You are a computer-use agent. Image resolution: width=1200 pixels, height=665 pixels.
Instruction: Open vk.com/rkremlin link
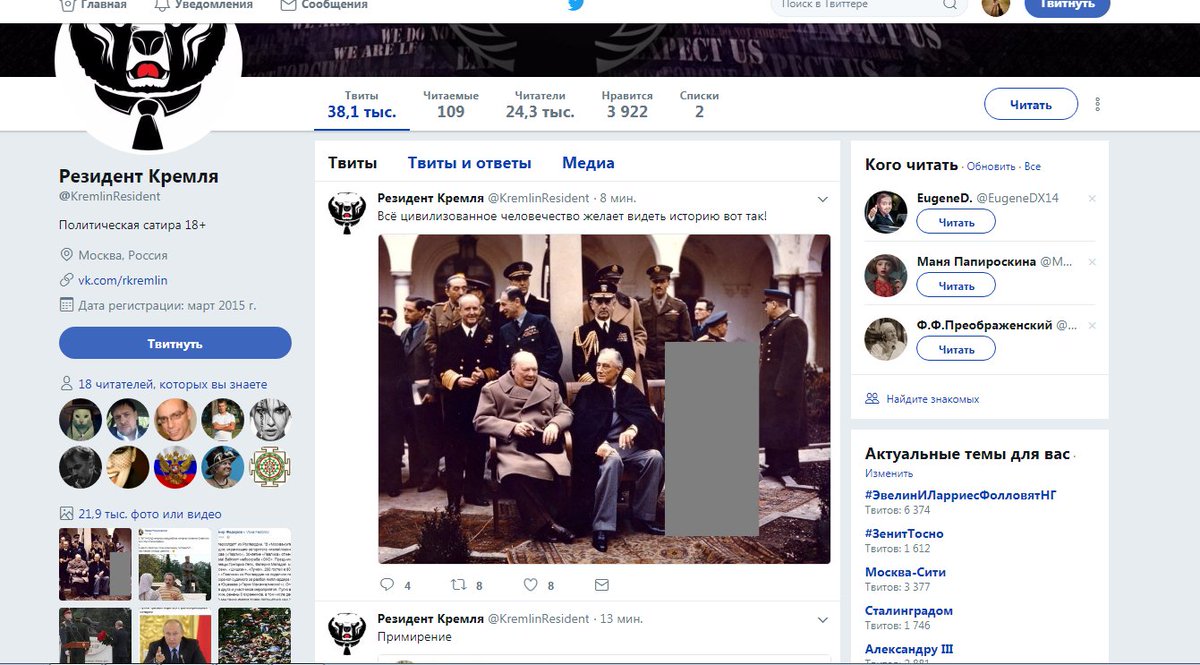(x=122, y=280)
